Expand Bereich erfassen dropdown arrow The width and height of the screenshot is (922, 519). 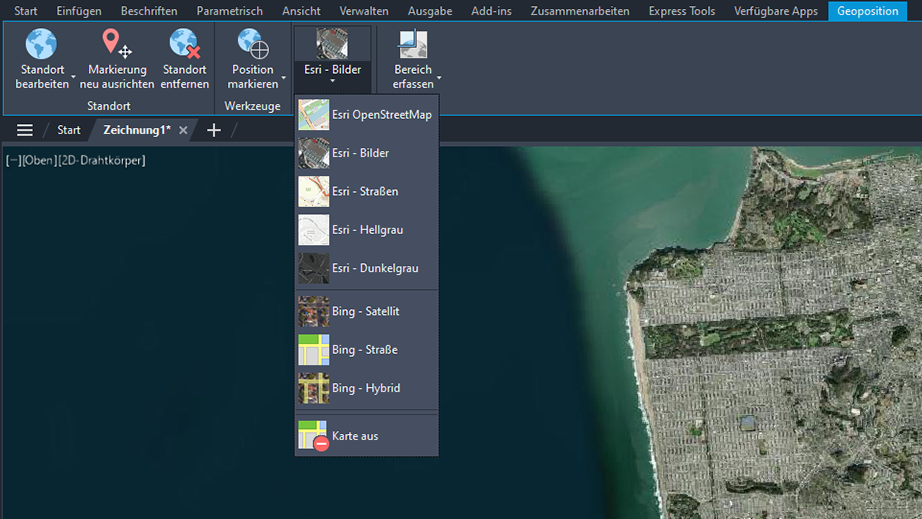(439, 77)
